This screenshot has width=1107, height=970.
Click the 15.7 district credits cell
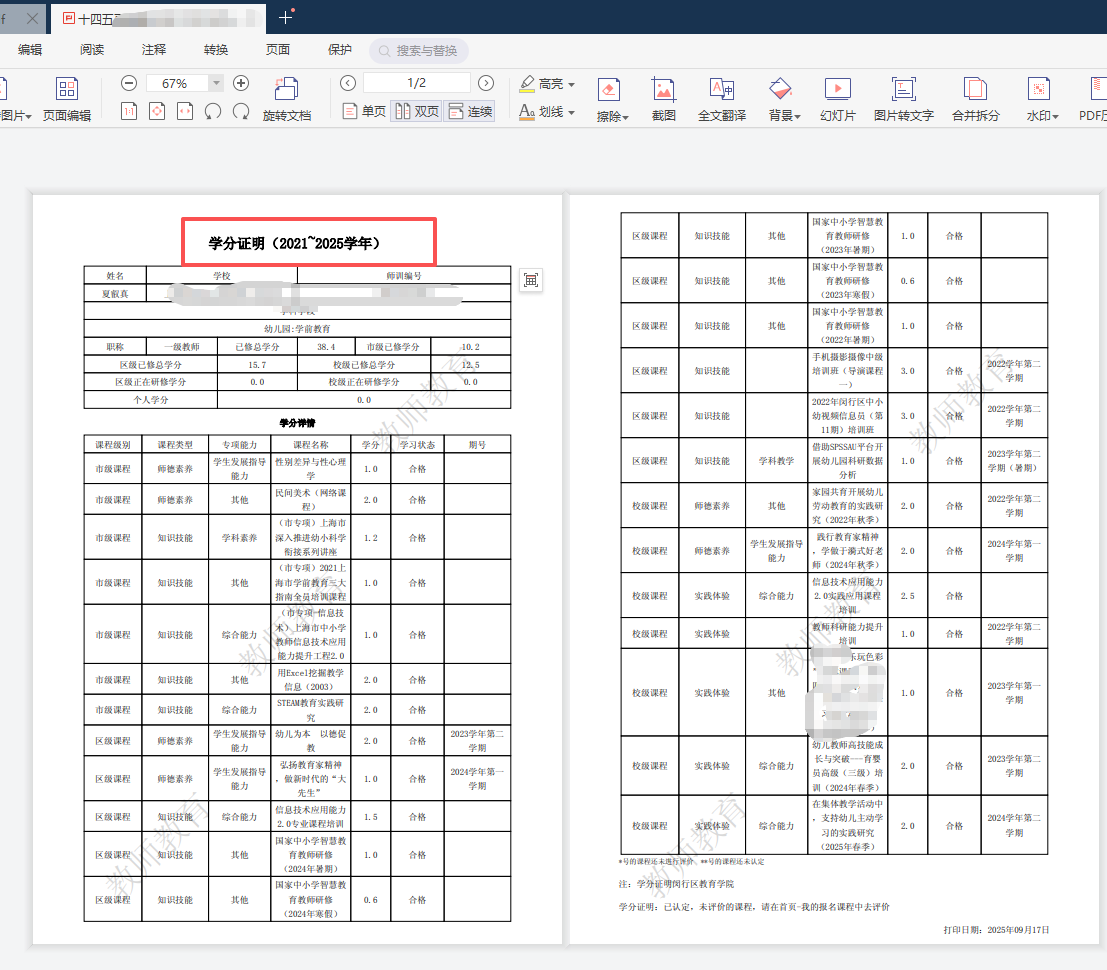pyautogui.click(x=257, y=365)
